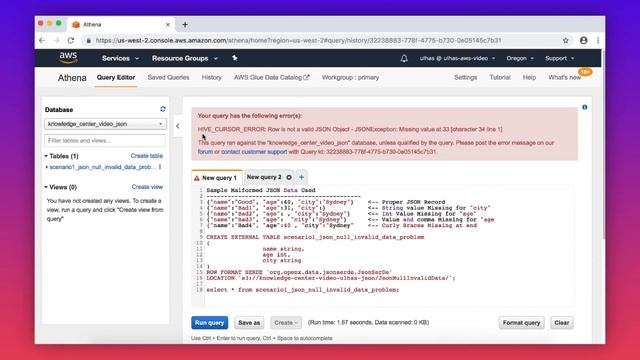This screenshot has width=640, height=360.
Task: Open the contact customer support link
Action: 254,152
